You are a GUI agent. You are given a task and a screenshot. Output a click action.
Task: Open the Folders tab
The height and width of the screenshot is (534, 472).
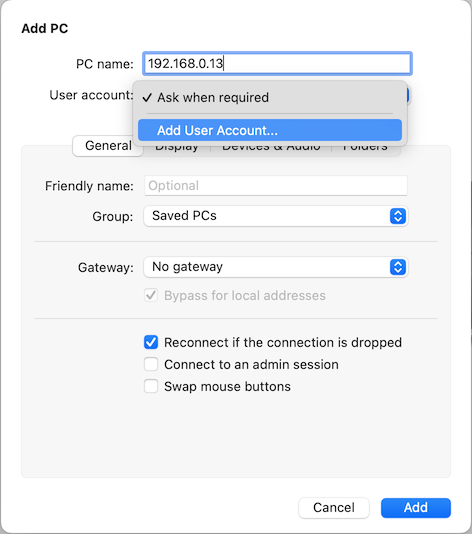(365, 149)
